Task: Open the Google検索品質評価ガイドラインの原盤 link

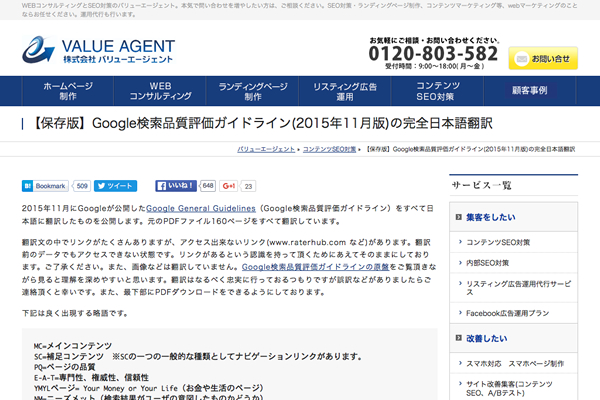Action: click(315, 267)
